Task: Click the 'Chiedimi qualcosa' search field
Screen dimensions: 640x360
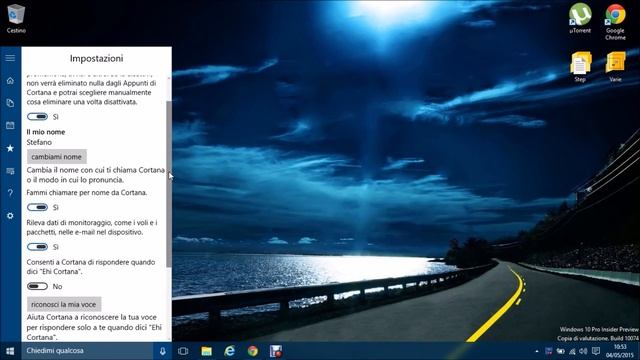Action: [x=87, y=351]
